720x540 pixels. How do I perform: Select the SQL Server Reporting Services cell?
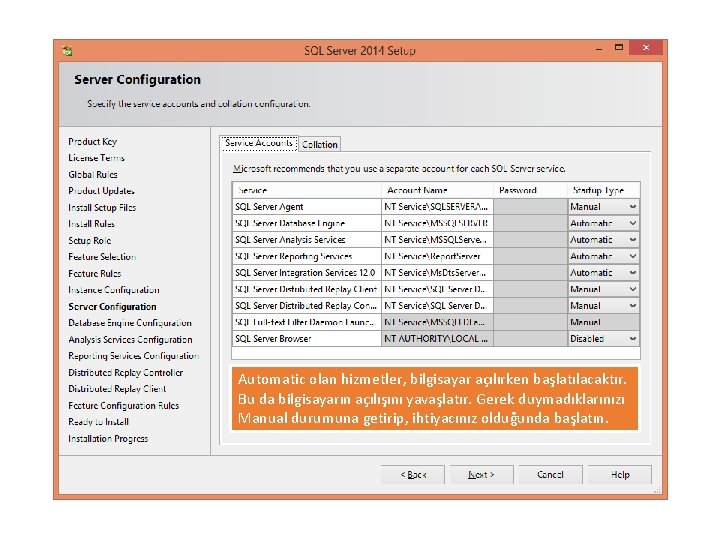click(307, 256)
